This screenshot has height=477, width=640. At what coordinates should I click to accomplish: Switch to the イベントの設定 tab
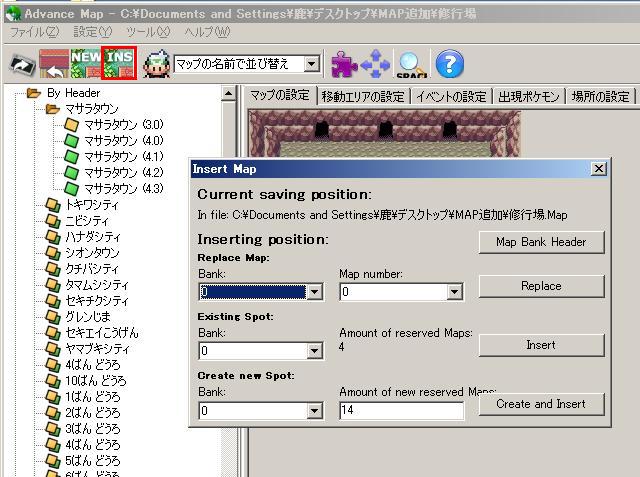[x=450, y=96]
